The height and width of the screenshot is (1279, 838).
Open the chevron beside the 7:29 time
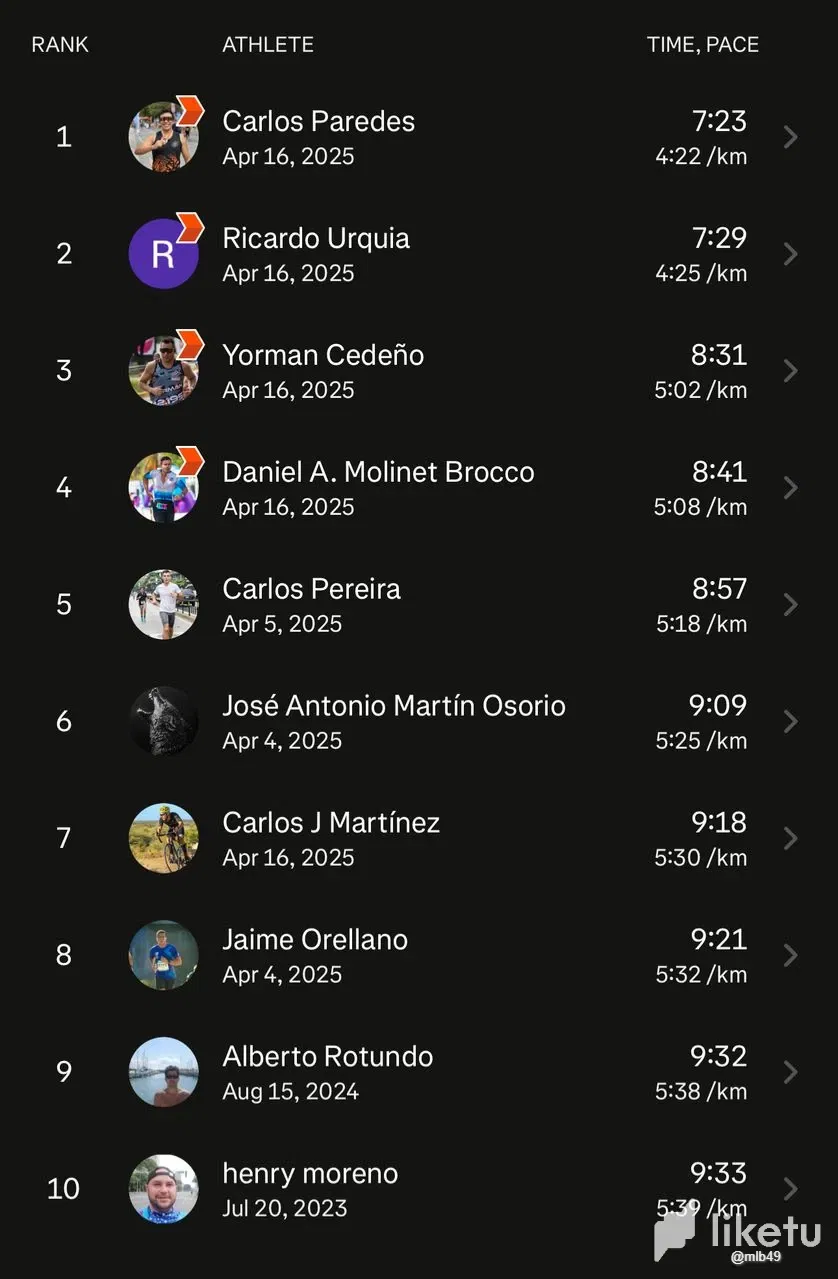pos(790,254)
